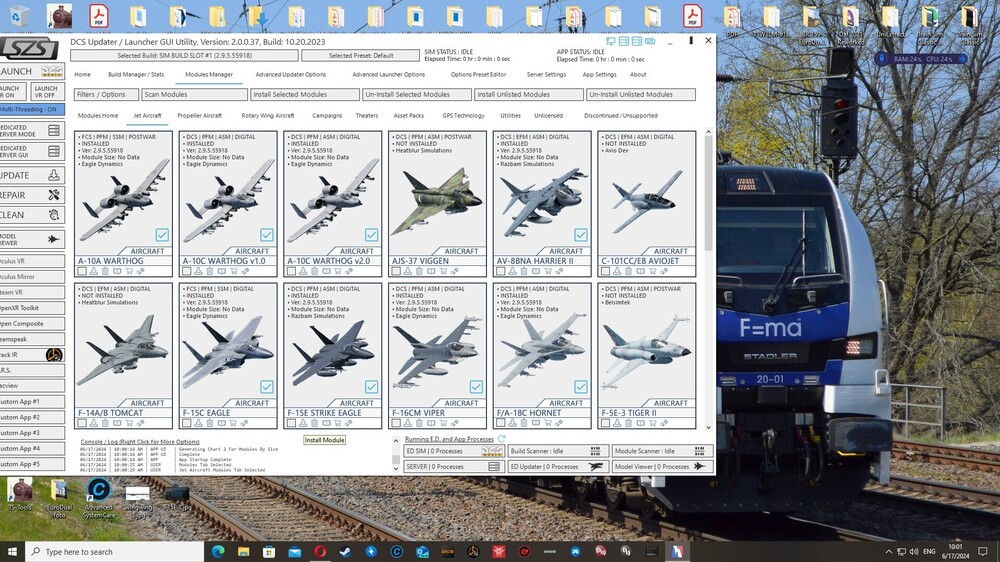Click the download icon under A-10A WARTHOG

click(x=93, y=271)
